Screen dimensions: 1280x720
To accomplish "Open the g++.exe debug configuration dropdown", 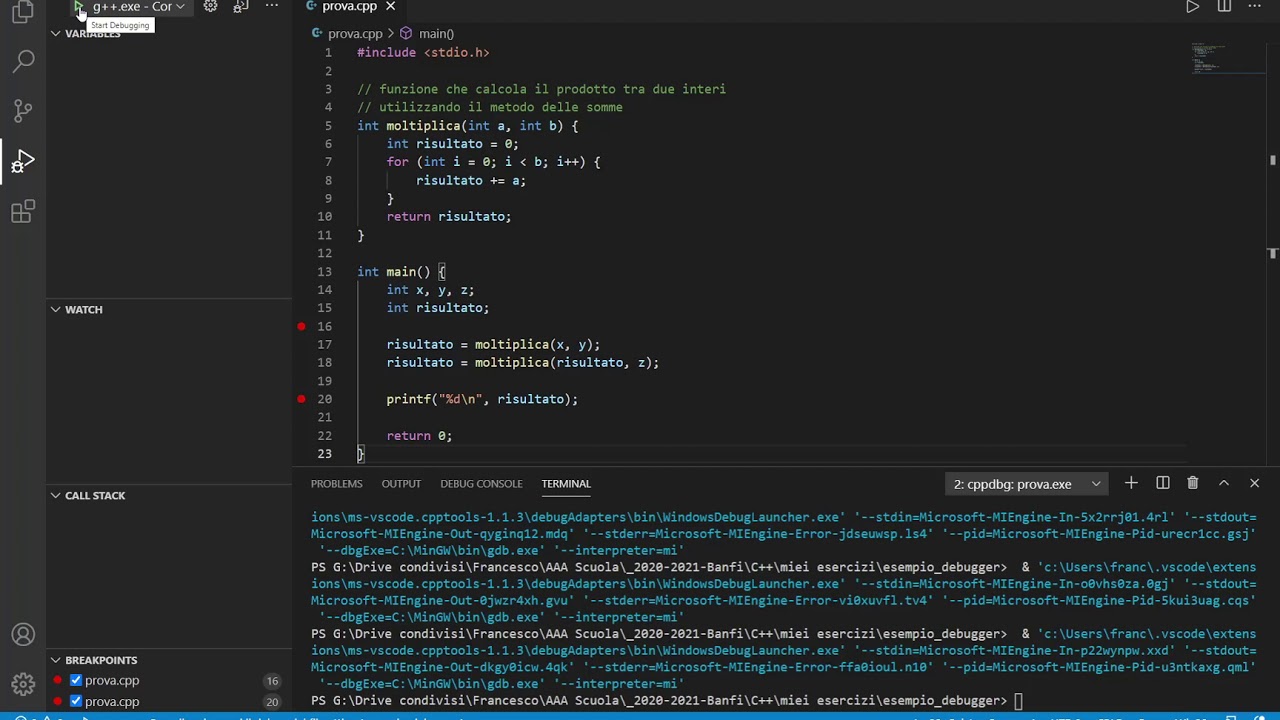I will (x=139, y=7).
